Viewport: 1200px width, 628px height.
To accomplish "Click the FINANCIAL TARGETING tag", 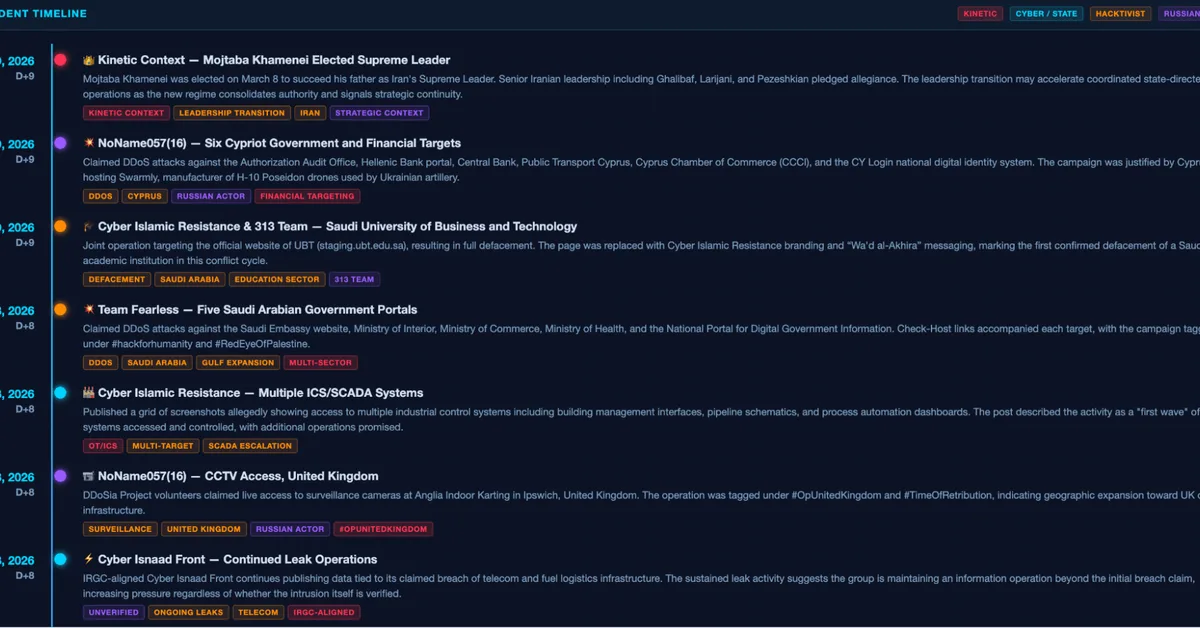I will coord(307,196).
